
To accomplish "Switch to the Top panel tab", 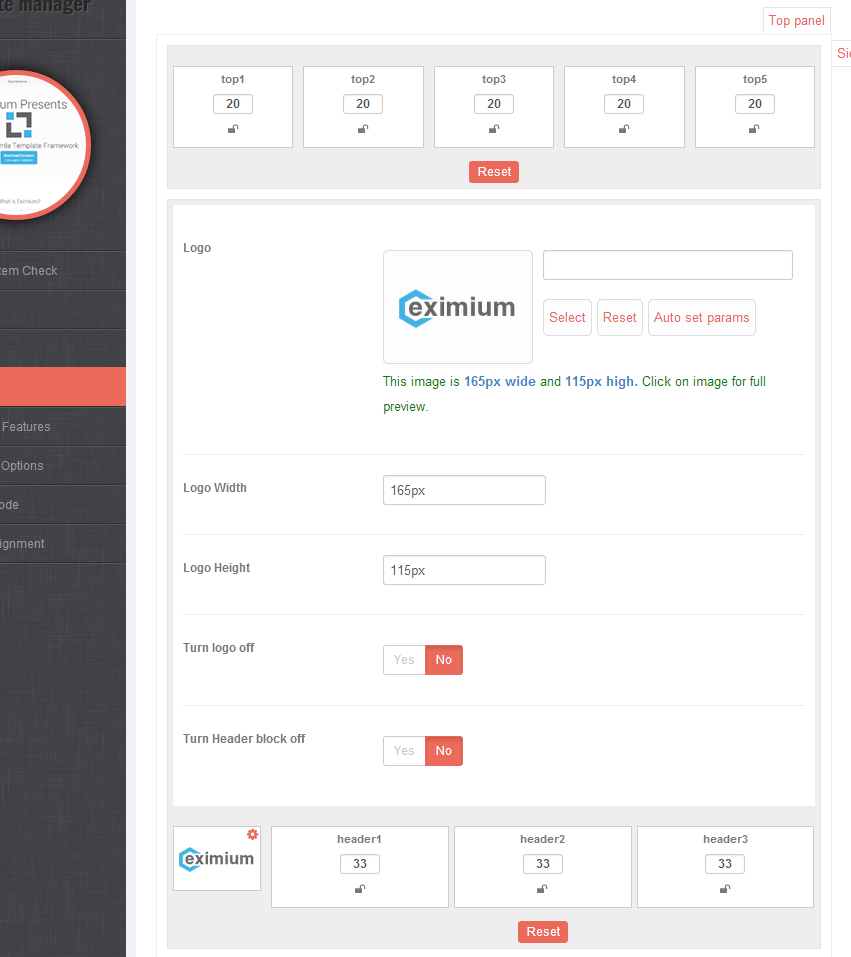I will [x=797, y=20].
